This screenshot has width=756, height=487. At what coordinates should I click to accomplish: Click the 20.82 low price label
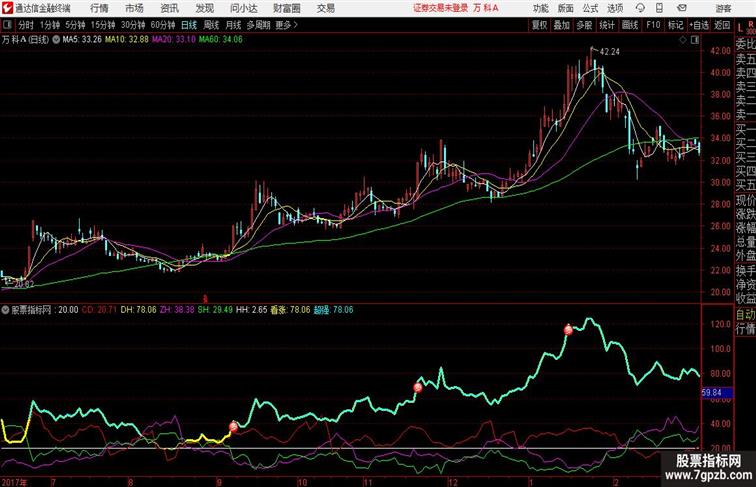[x=24, y=284]
